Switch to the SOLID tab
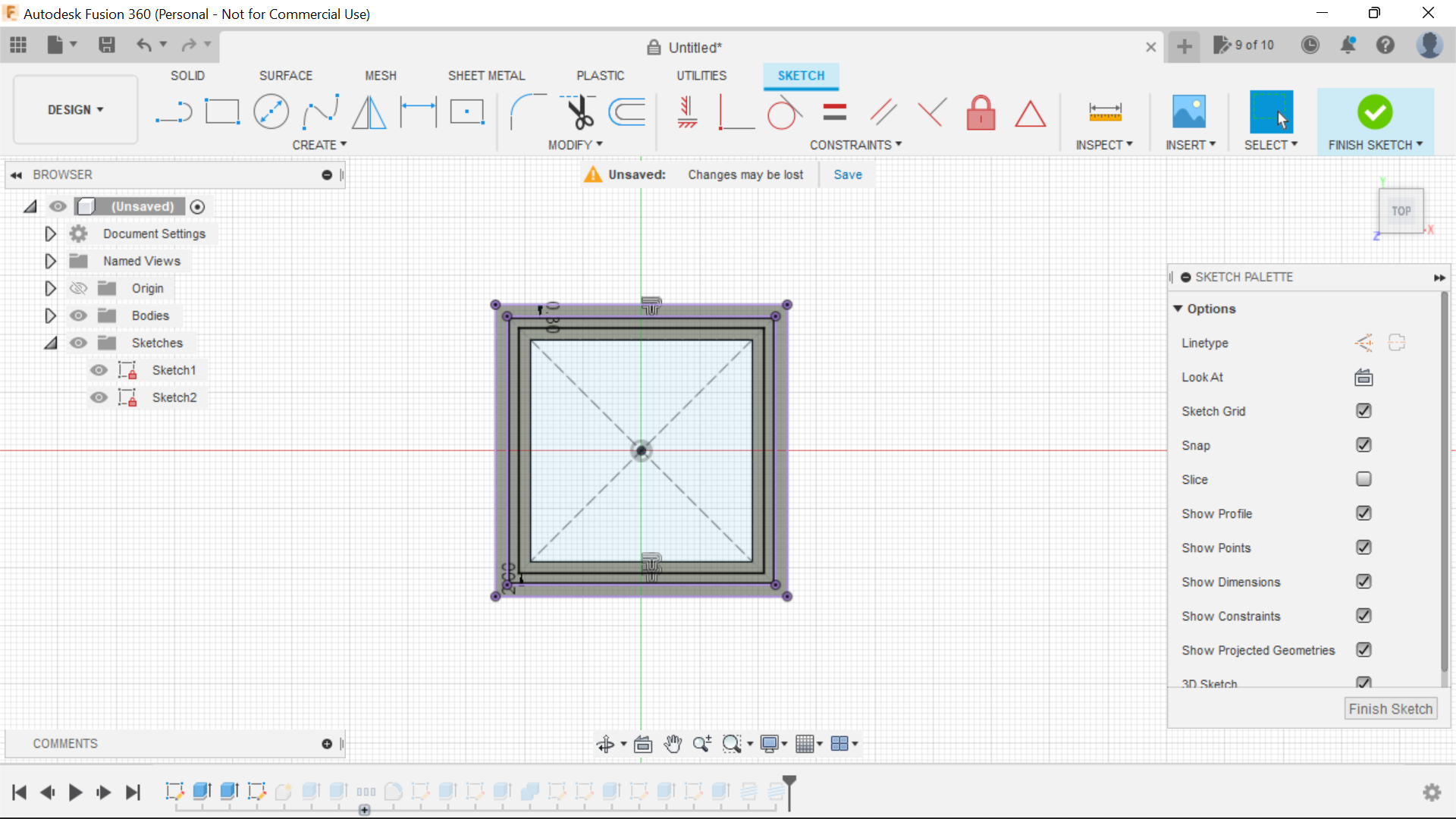Image resolution: width=1456 pixels, height=819 pixels. coord(187,75)
